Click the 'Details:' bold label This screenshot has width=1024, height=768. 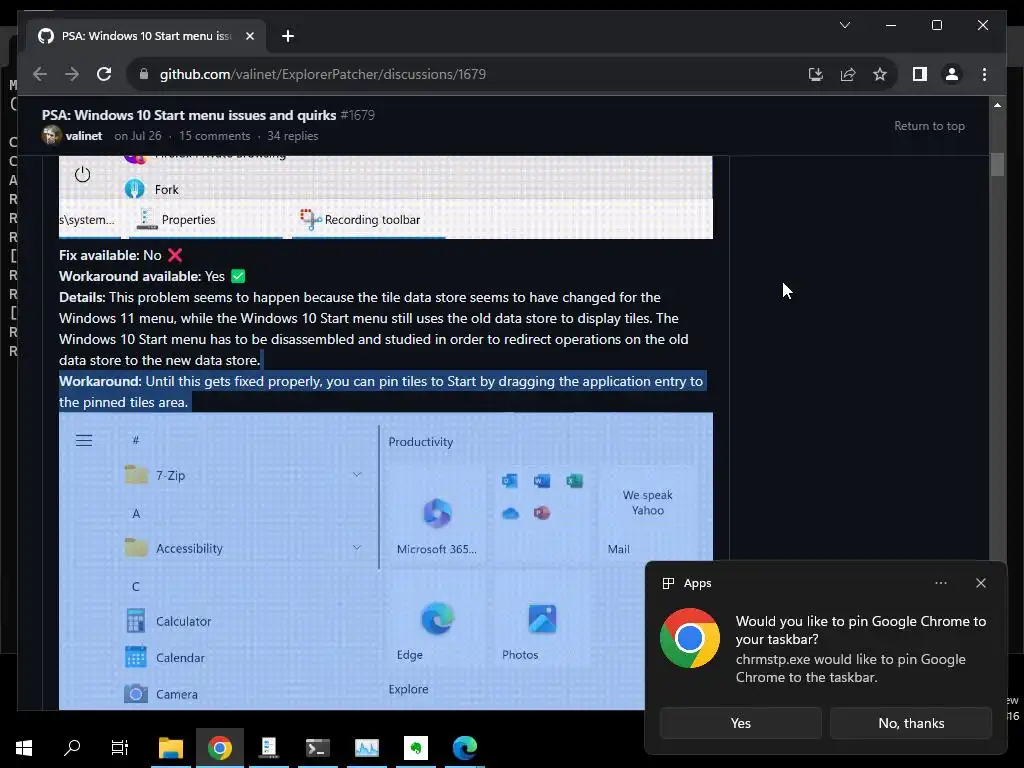[x=82, y=297]
